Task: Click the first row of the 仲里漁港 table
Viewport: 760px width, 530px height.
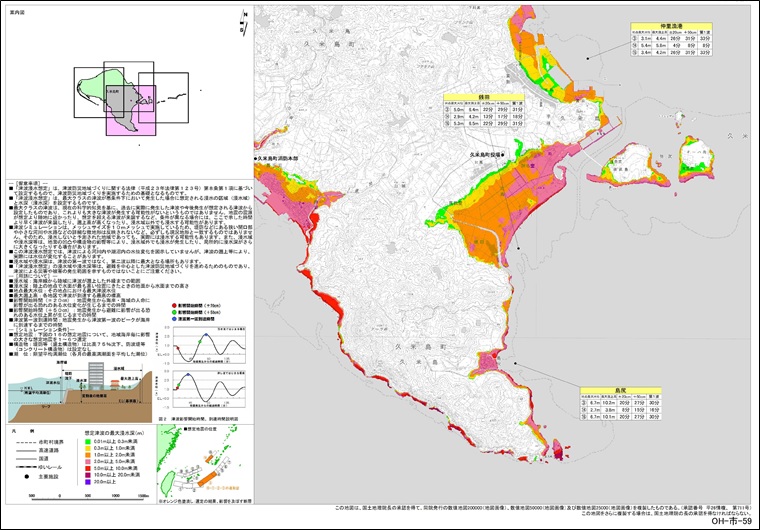Action: click(x=671, y=38)
